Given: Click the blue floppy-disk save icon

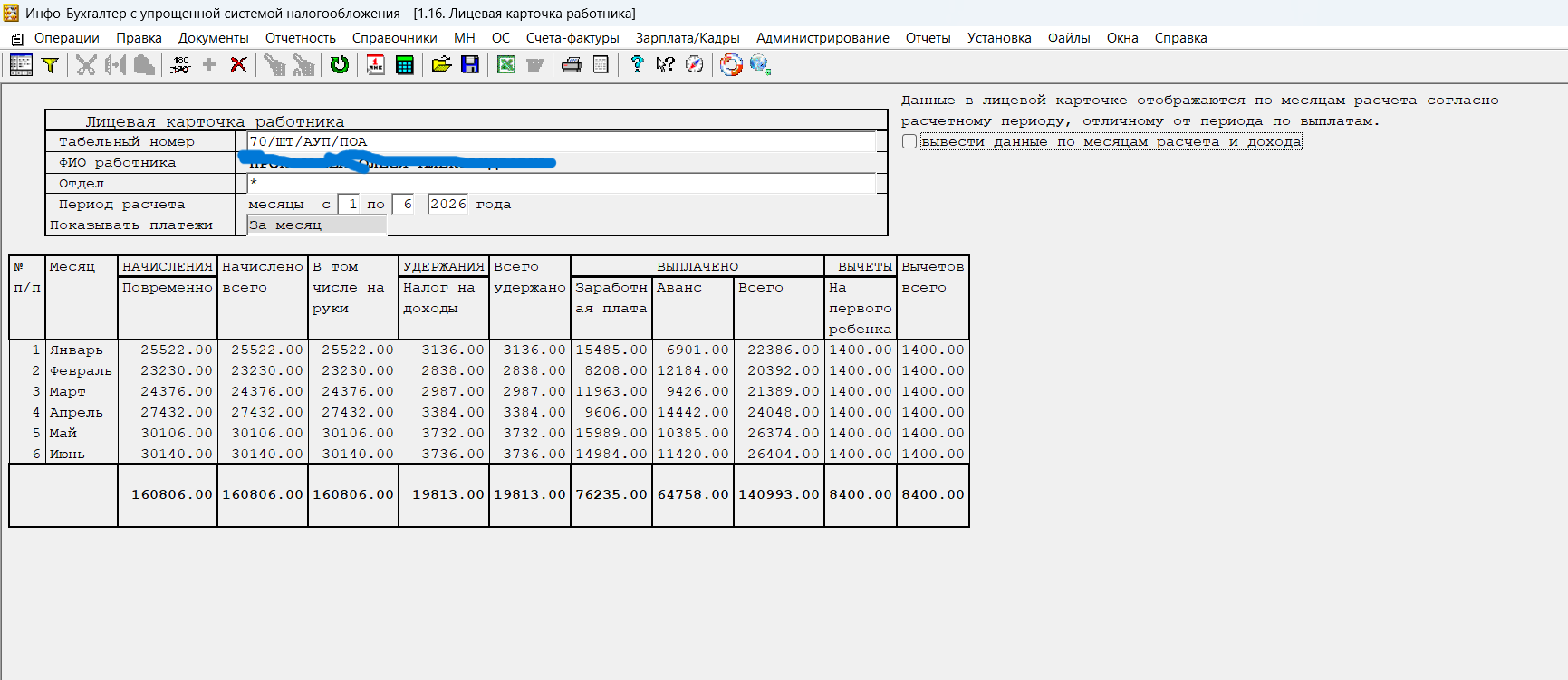Looking at the screenshot, I should pos(470,64).
